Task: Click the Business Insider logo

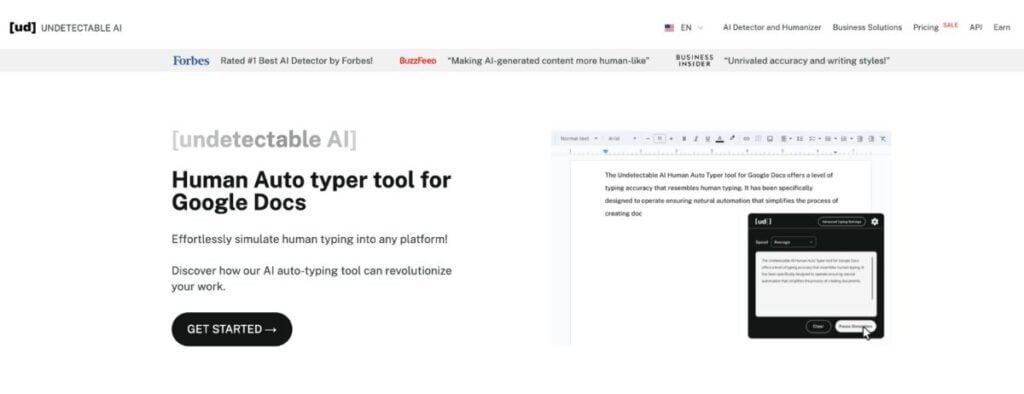Action: coord(694,61)
